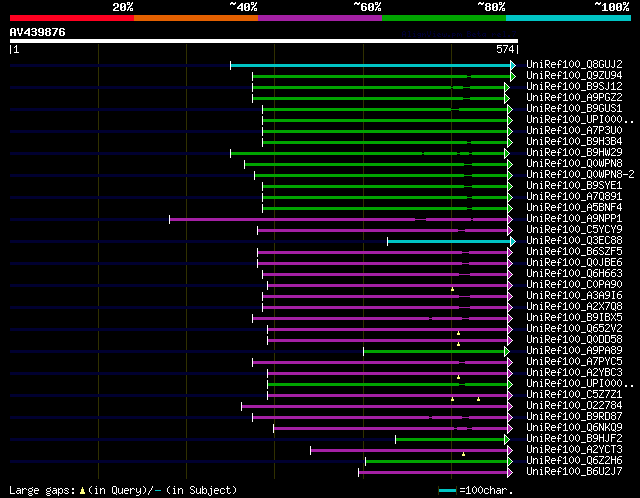This screenshot has width=640, height=498.
Task: Click the cyan 100char scale bar
Action: point(447,490)
